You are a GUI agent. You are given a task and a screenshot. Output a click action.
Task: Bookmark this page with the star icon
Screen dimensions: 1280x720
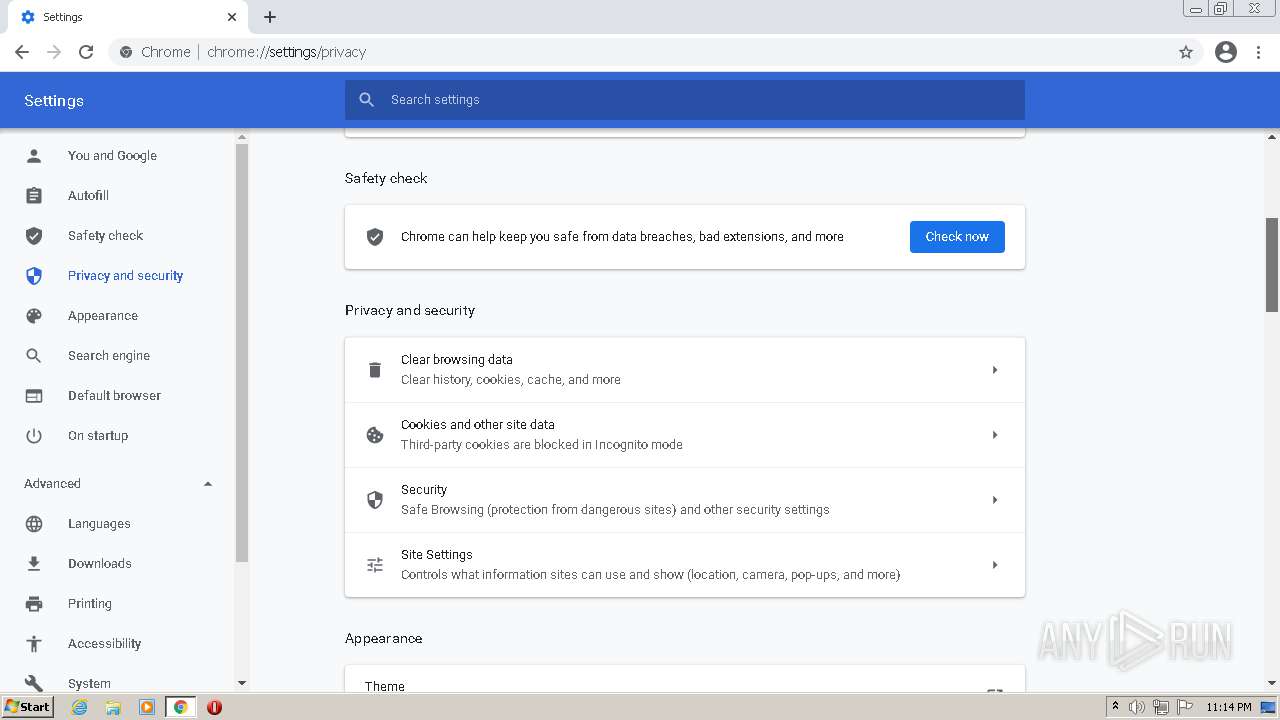click(x=1186, y=52)
